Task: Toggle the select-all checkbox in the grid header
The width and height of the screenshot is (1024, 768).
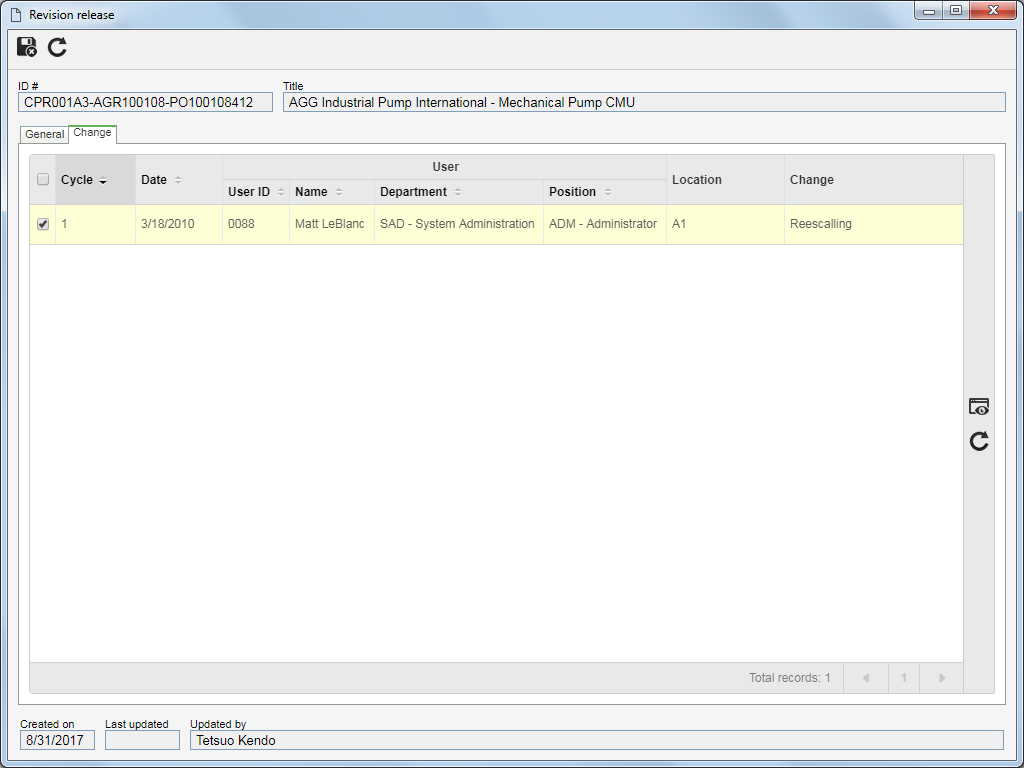Action: coord(43,179)
